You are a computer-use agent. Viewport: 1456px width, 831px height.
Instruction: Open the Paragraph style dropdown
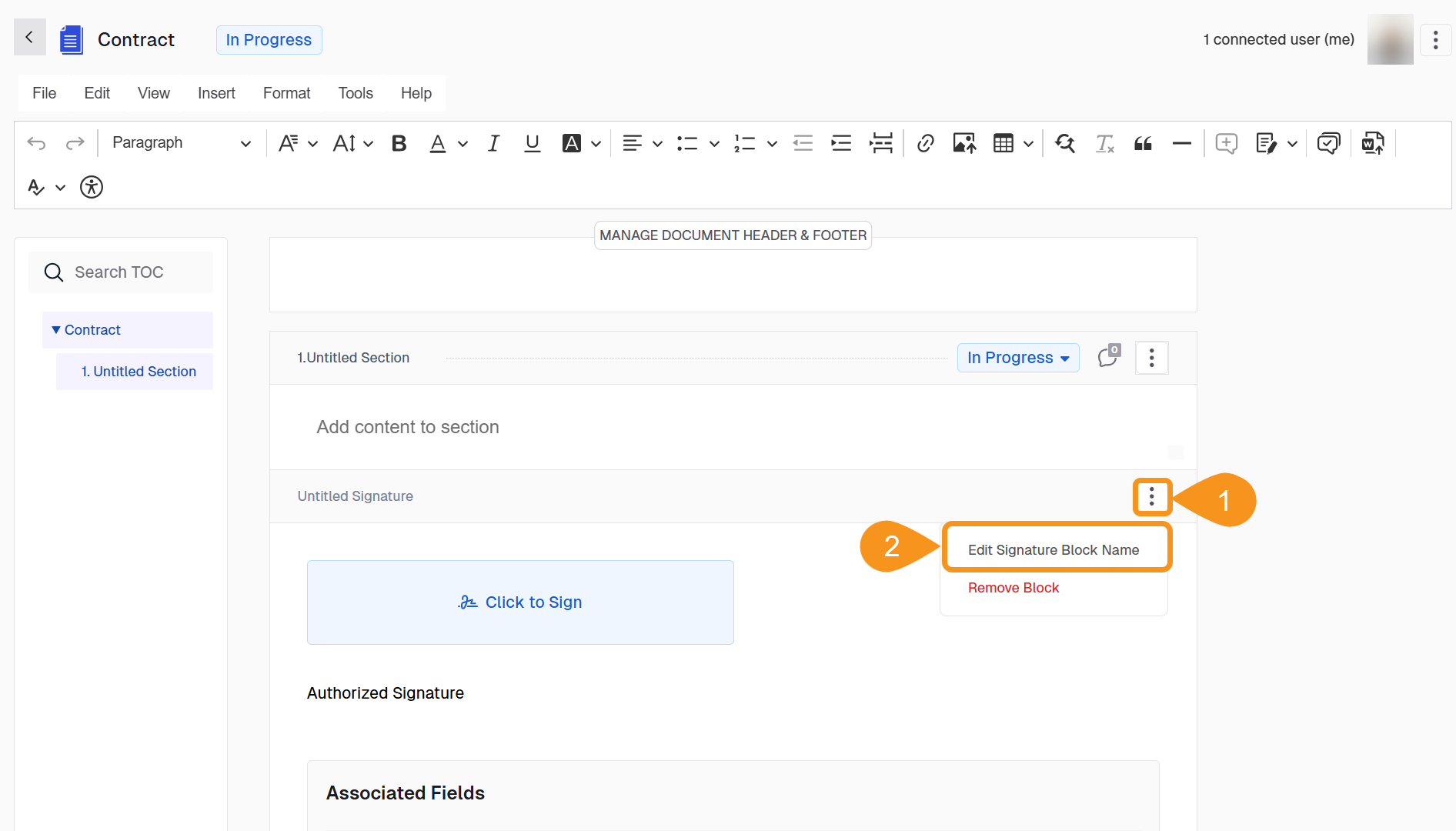[182, 143]
